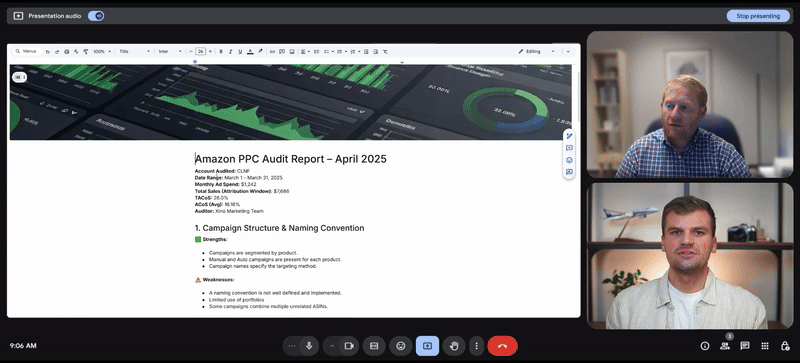This screenshot has width=800, height=363.
Task: Leave the call with red hang-up button
Action: click(x=503, y=346)
